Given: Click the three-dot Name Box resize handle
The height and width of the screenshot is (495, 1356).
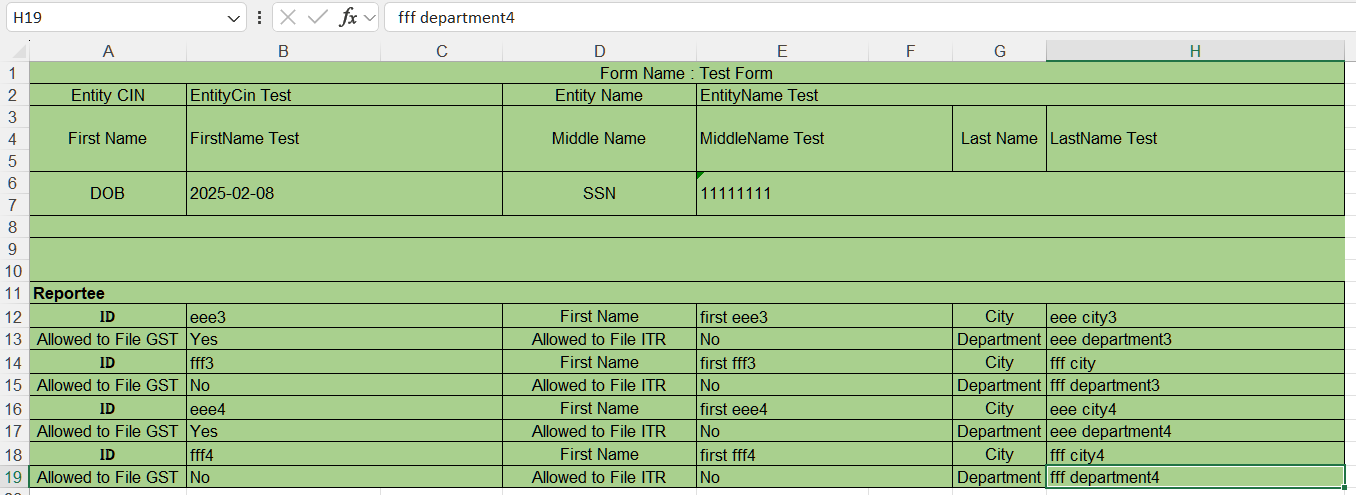Looking at the screenshot, I should 260,17.
